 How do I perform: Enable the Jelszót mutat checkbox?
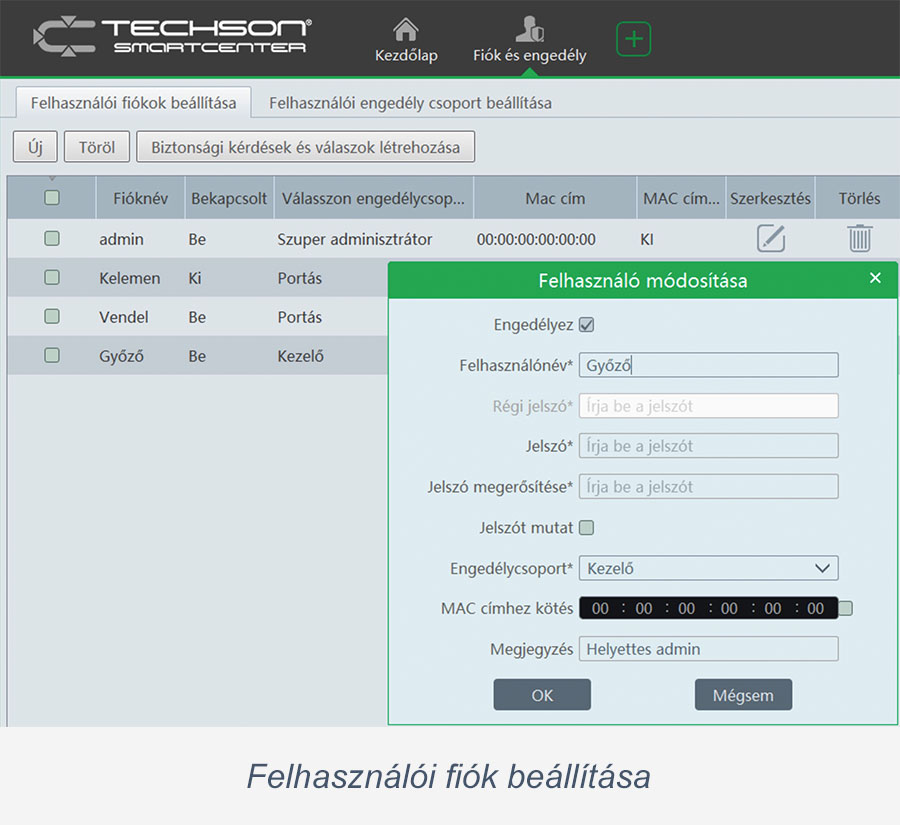pos(587,528)
